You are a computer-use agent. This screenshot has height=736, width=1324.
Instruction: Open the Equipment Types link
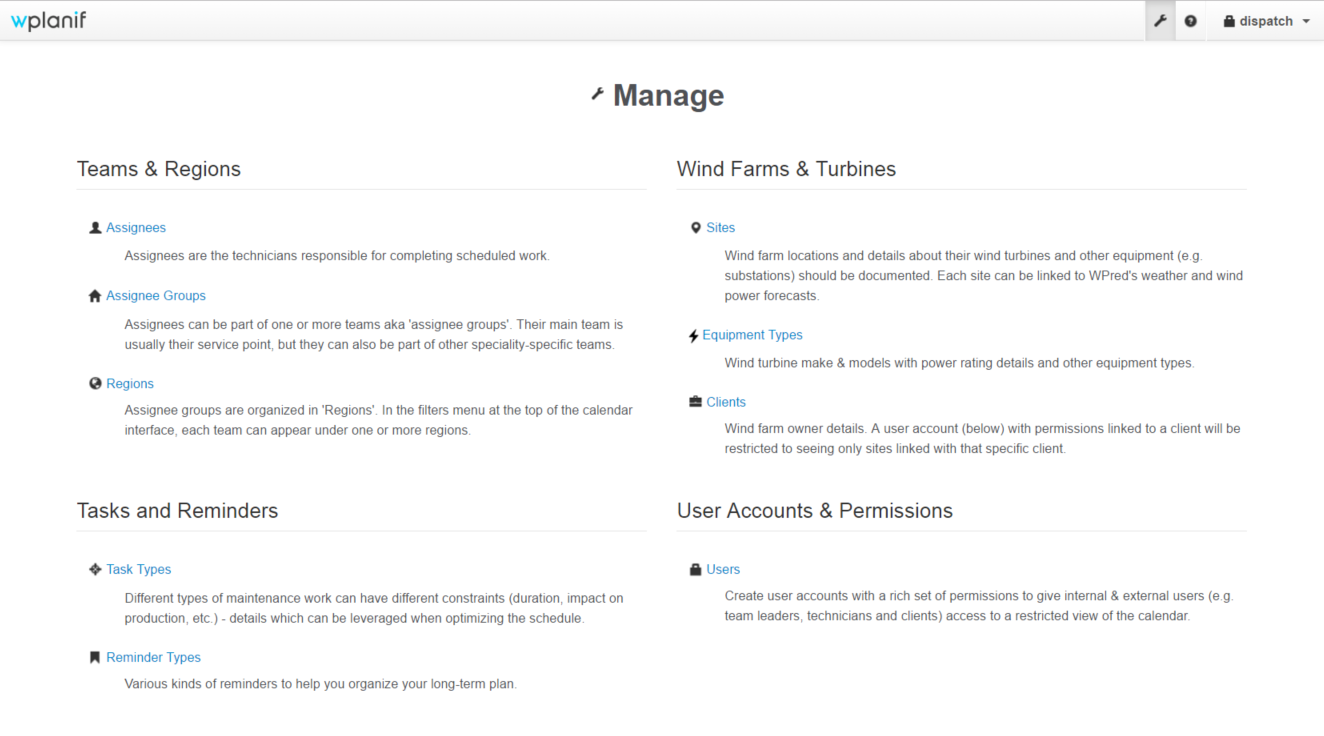coord(752,335)
